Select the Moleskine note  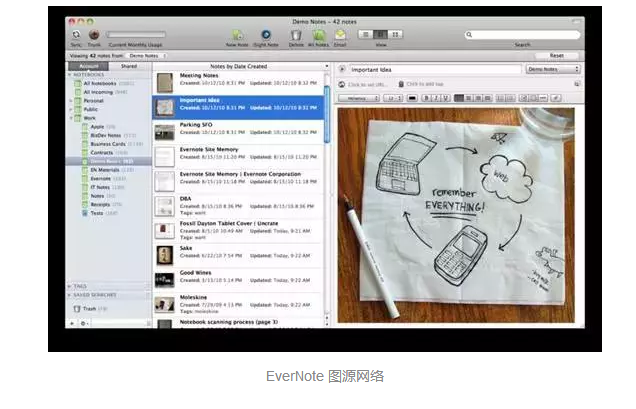238,305
